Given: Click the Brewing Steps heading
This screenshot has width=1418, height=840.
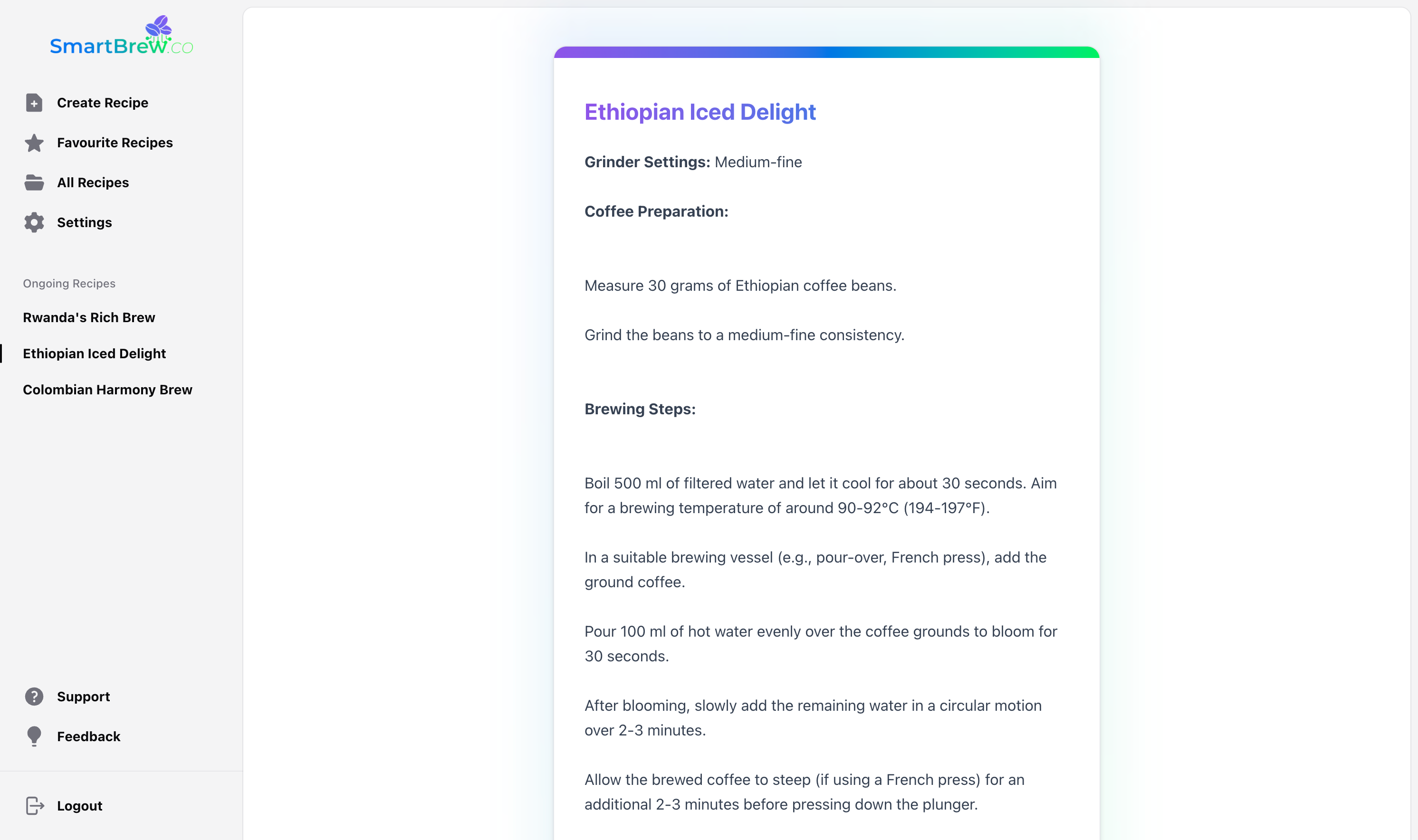Looking at the screenshot, I should (x=640, y=409).
